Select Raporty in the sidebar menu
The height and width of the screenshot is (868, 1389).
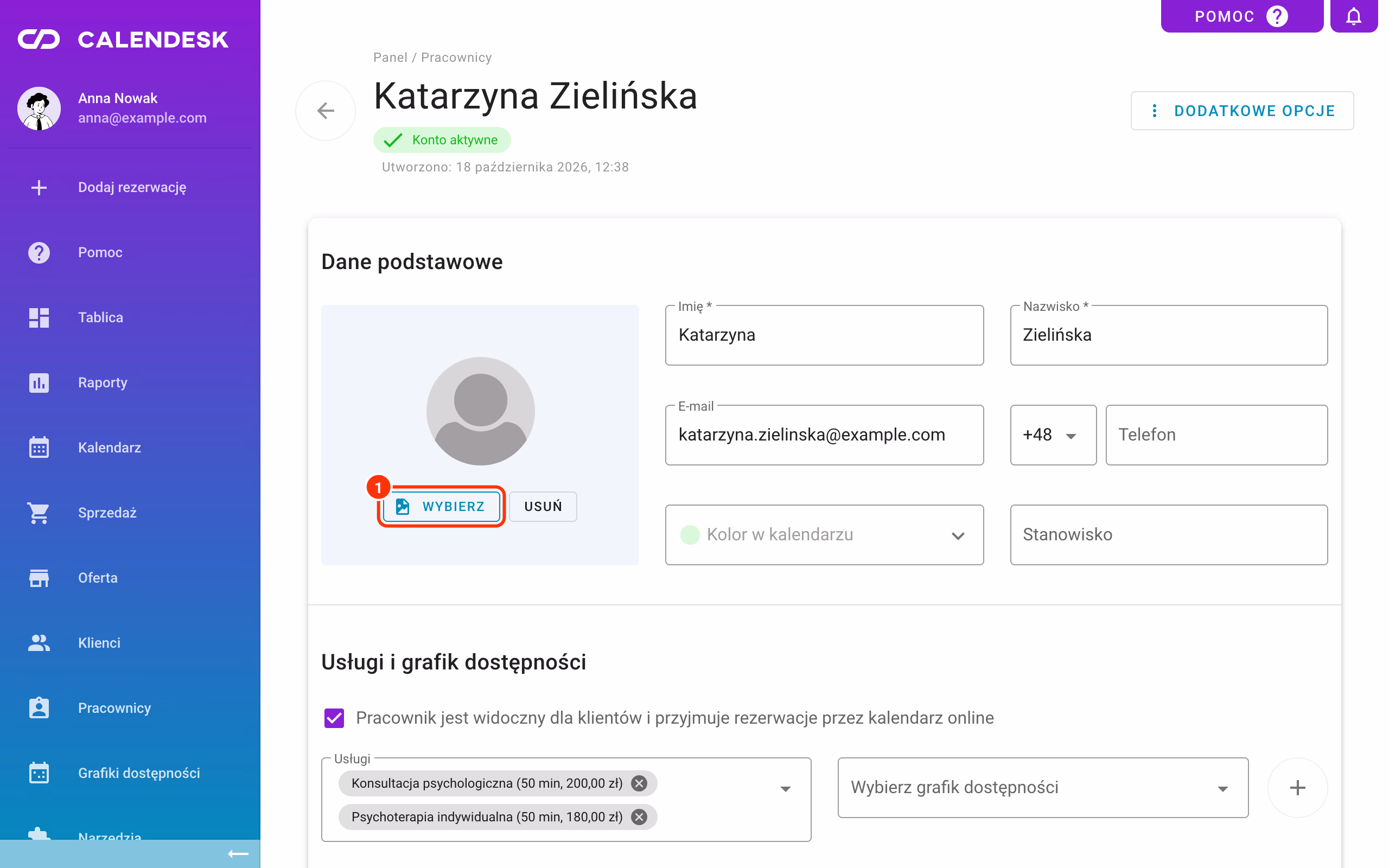point(130,382)
